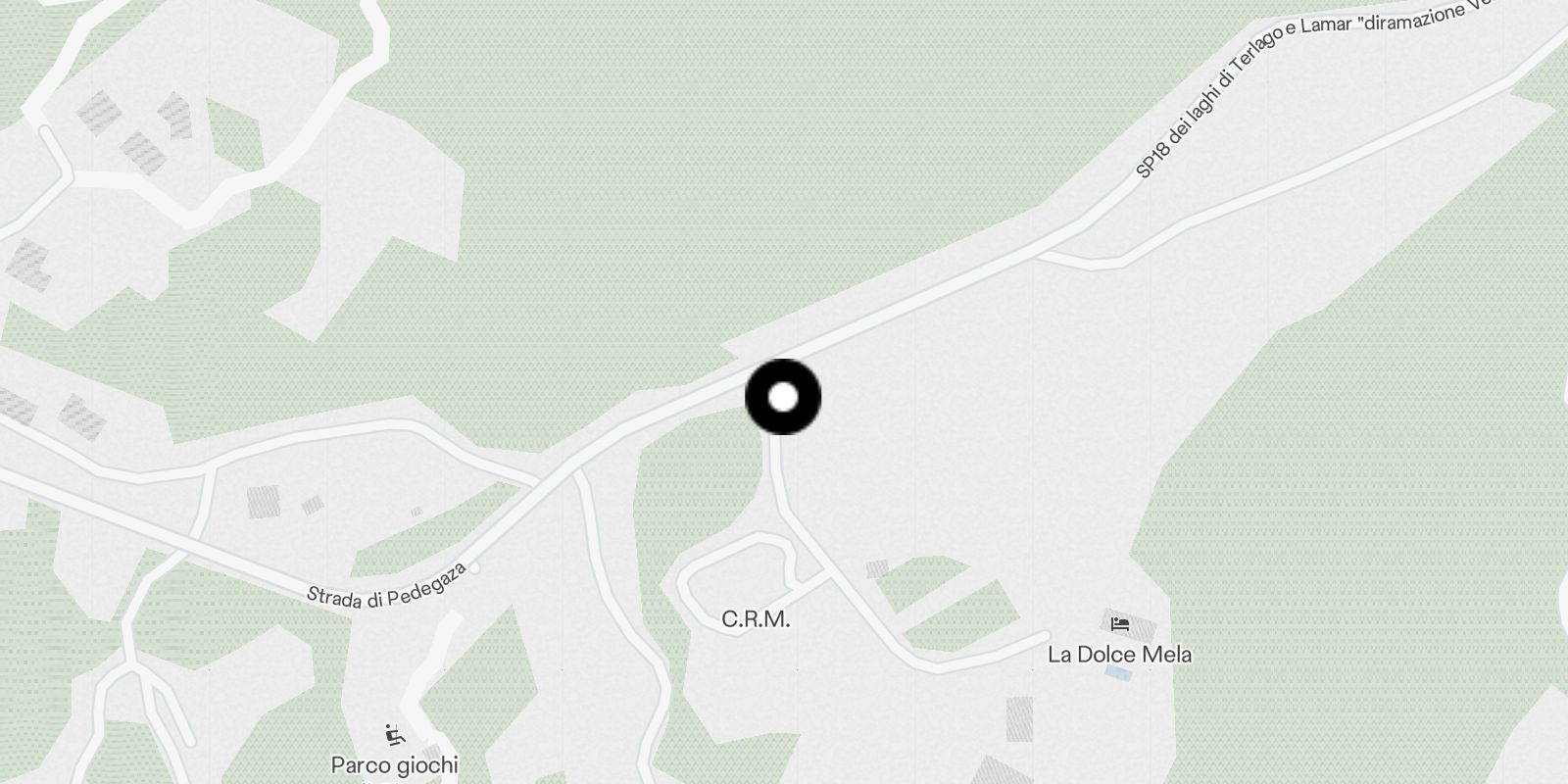Click the blue pool below La Dolce Mela

click(1116, 673)
